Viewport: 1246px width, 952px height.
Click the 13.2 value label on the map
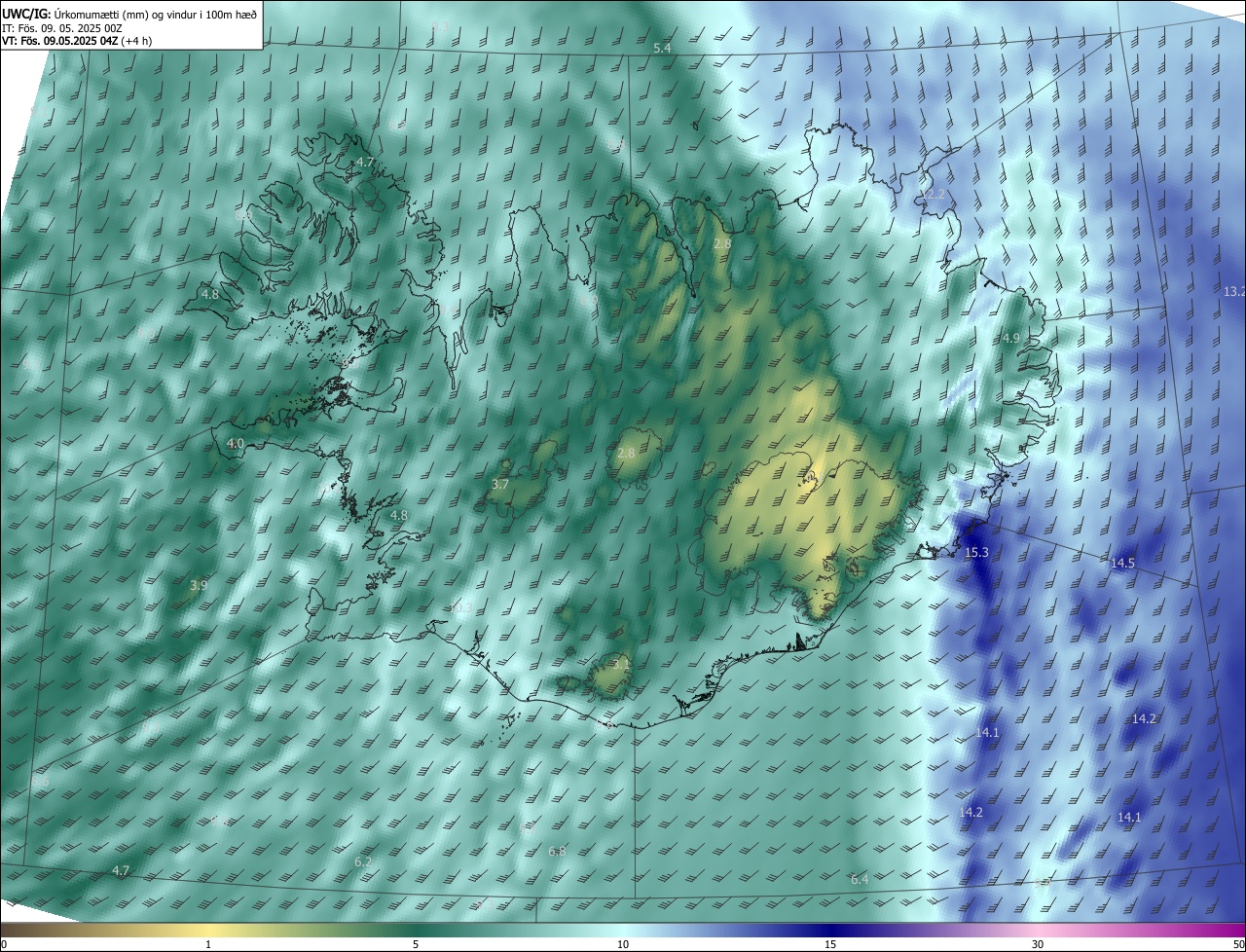click(1233, 291)
